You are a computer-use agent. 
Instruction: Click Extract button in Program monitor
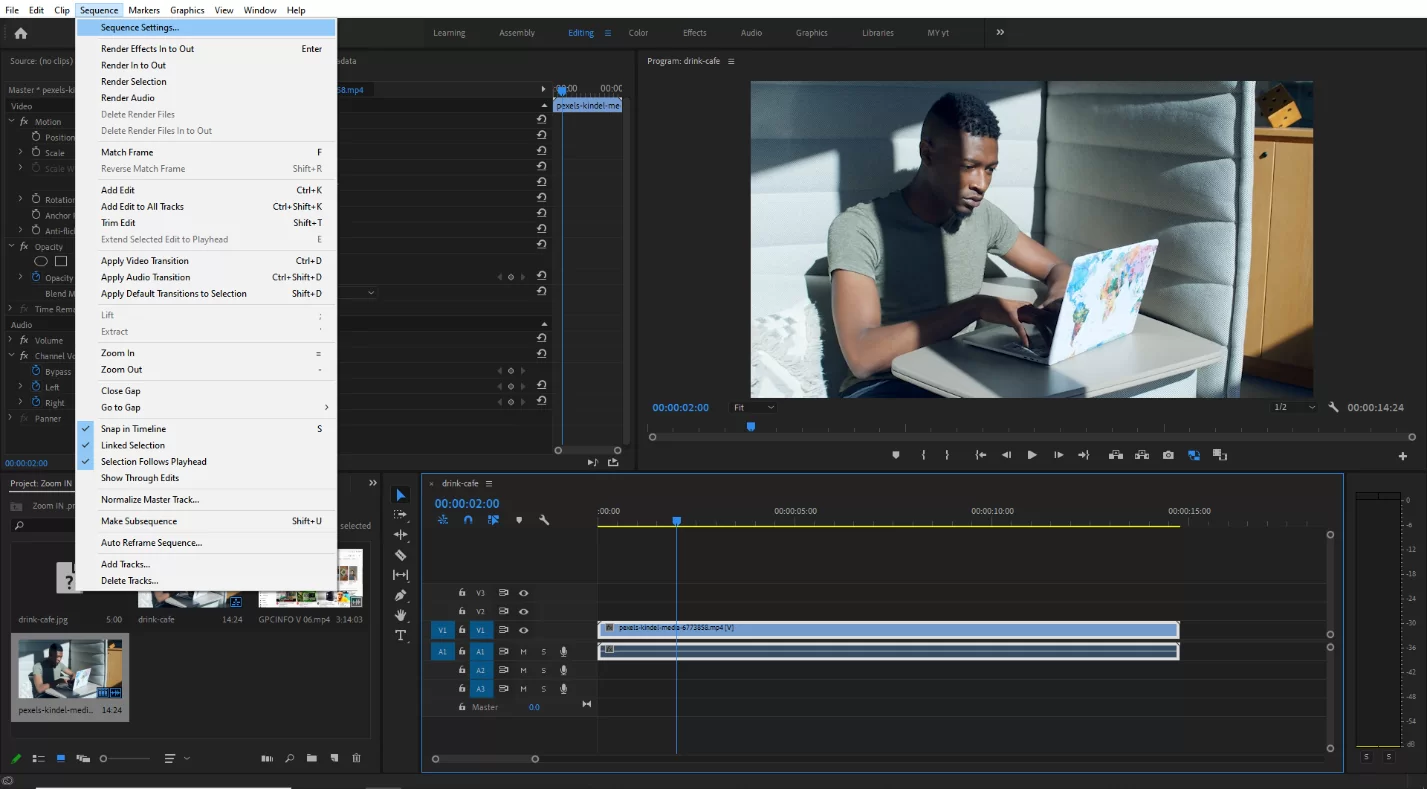click(1142, 455)
